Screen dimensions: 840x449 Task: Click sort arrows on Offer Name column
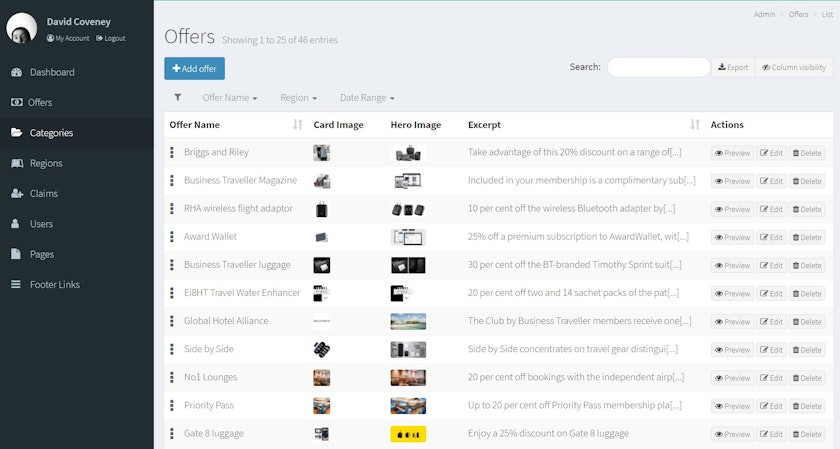click(297, 125)
